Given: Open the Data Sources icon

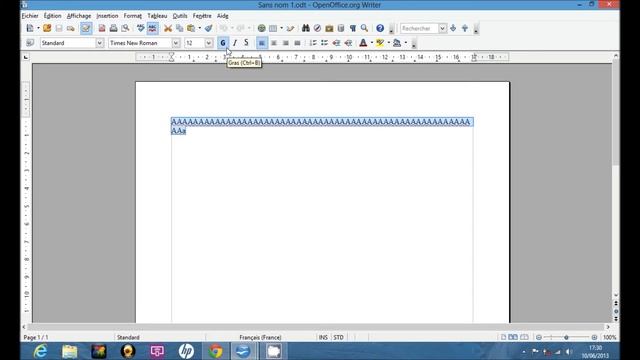Looking at the screenshot, I should pos(341,28).
